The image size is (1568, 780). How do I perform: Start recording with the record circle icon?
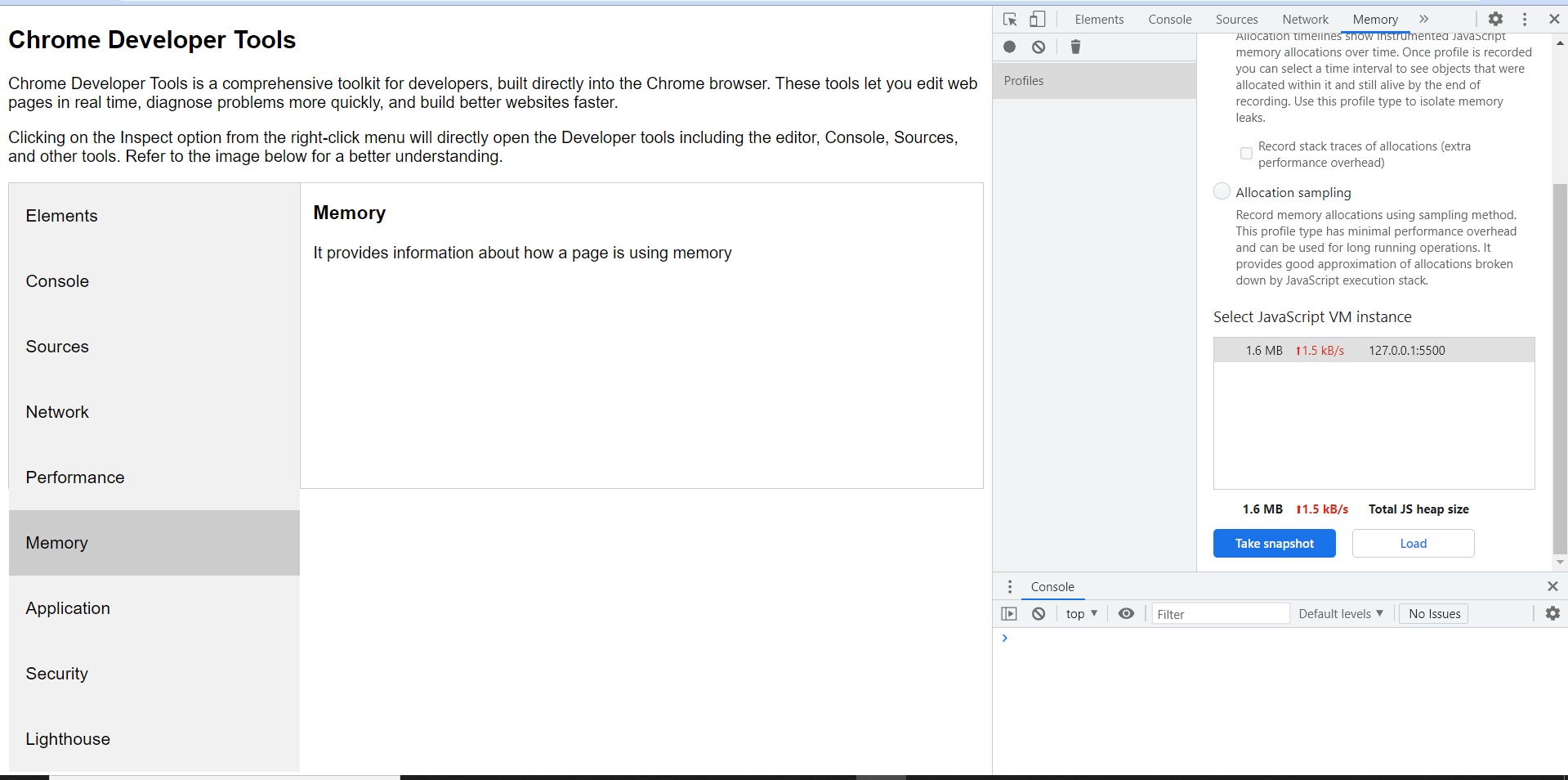click(x=1010, y=47)
